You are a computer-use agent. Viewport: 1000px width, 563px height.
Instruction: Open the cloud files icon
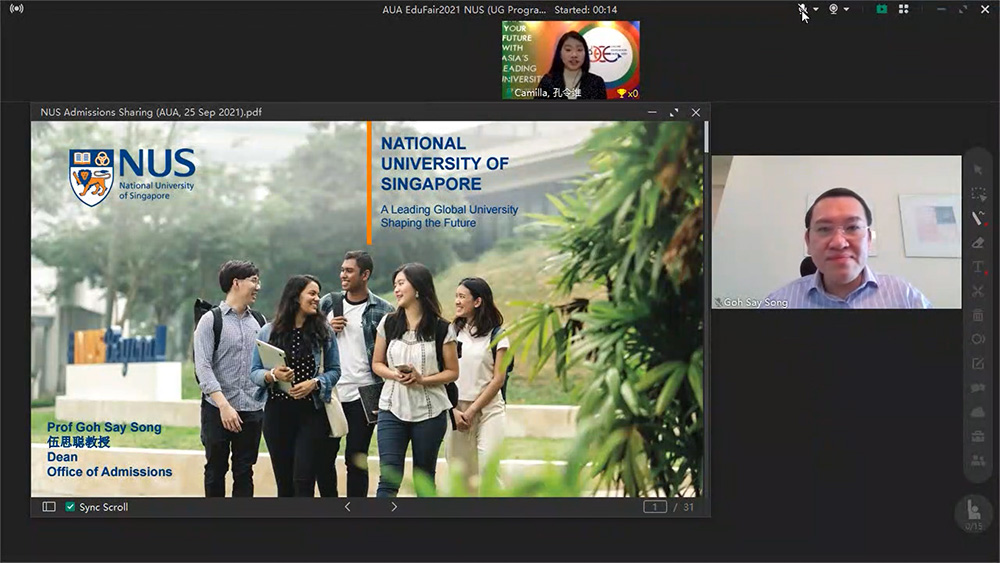coord(978,412)
